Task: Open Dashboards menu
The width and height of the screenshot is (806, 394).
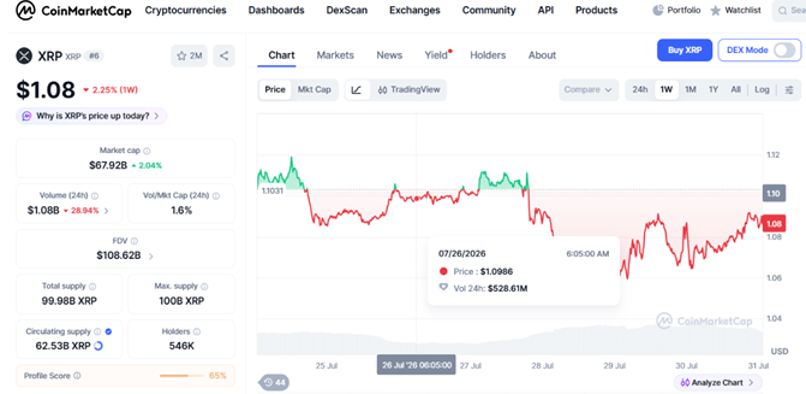Action: [x=276, y=10]
